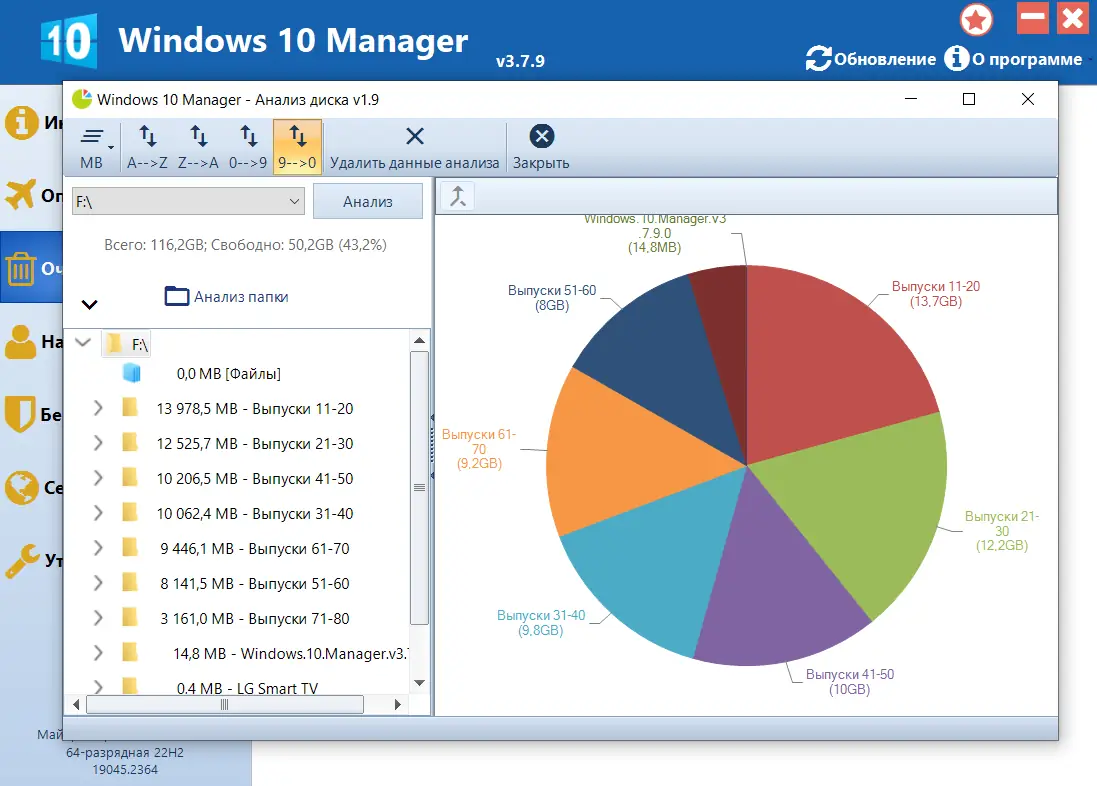The image size is (1097, 786).
Task: Open the wrench utilities sidebar icon
Action: pos(22,560)
